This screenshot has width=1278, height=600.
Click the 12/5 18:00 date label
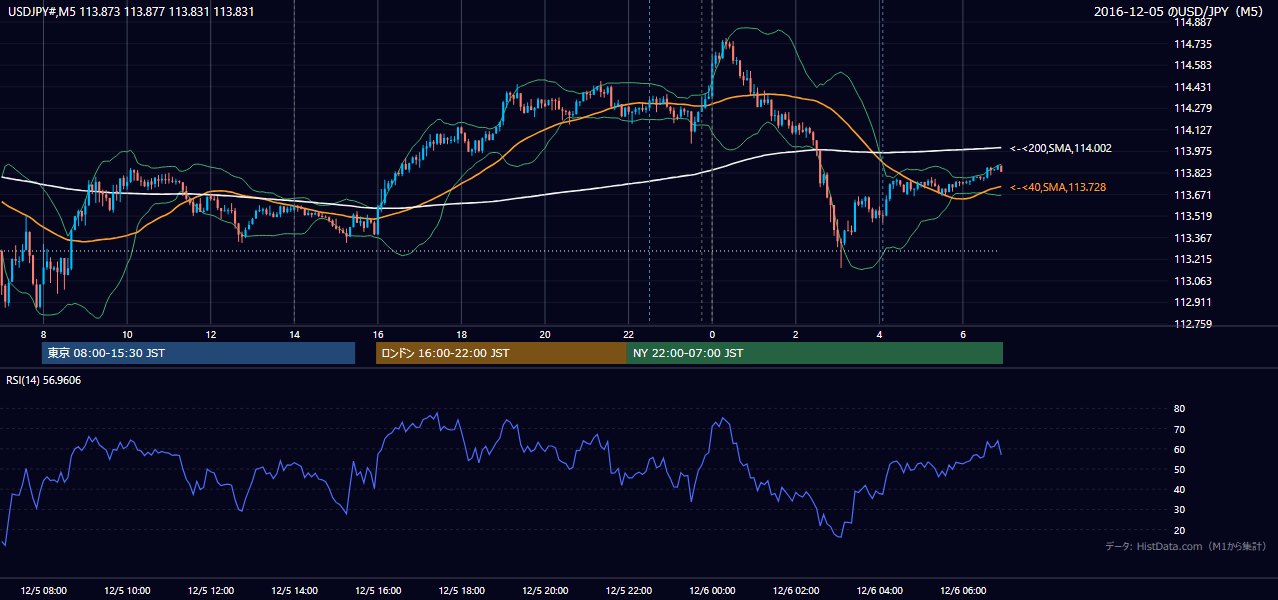coord(462,591)
